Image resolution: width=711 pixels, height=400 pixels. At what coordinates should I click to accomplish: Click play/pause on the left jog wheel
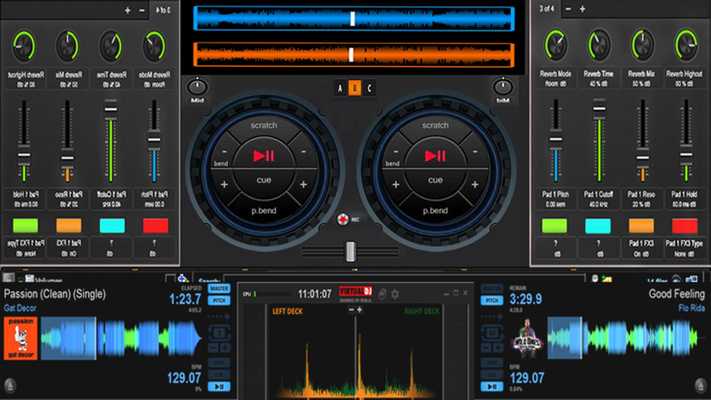tap(263, 156)
